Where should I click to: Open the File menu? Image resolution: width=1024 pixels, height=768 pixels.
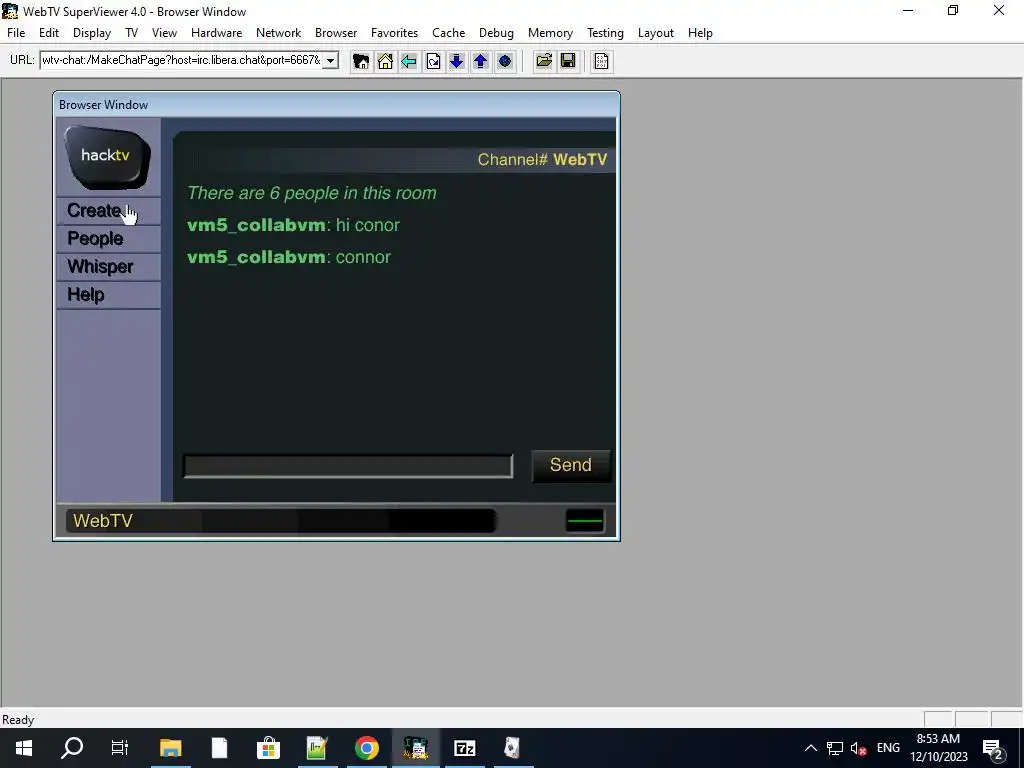[16, 33]
